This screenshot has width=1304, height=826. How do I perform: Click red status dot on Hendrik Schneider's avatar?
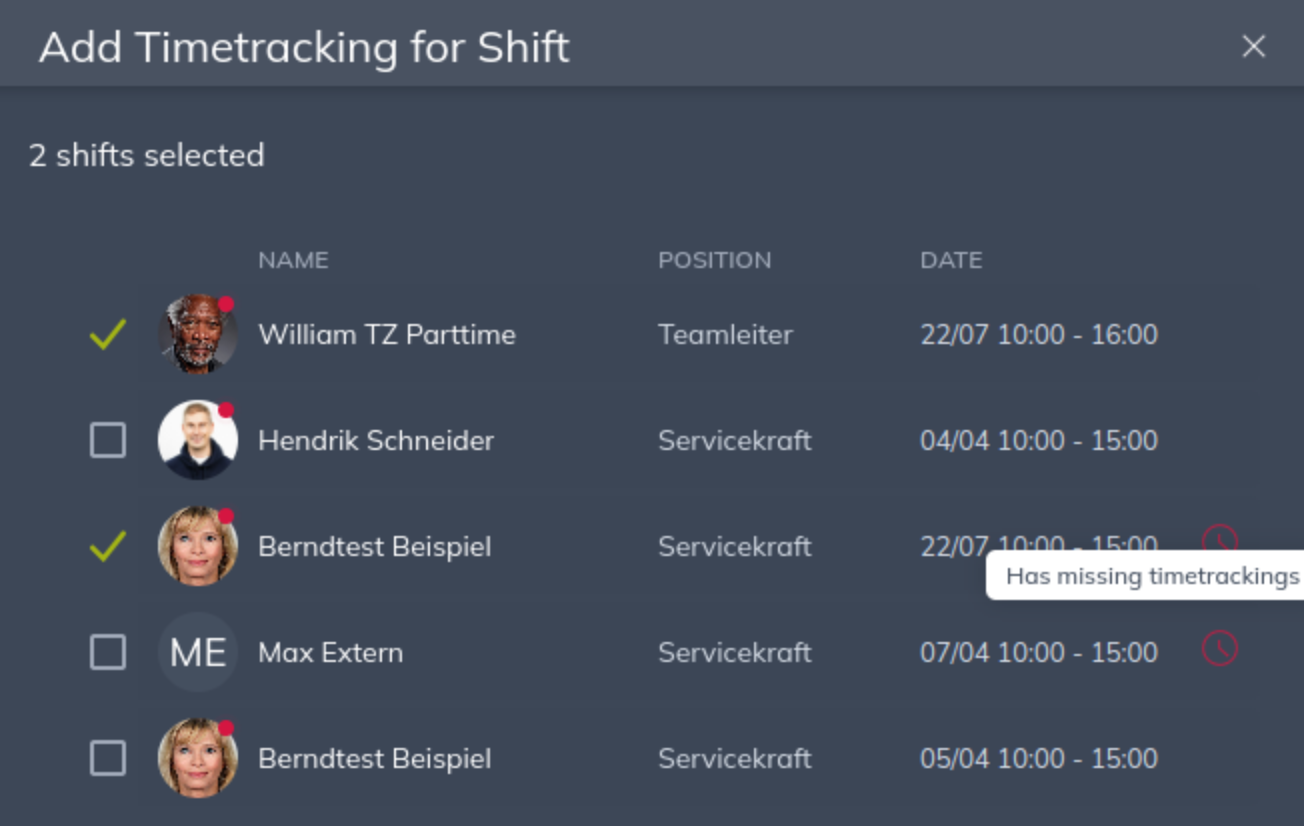[x=226, y=410]
